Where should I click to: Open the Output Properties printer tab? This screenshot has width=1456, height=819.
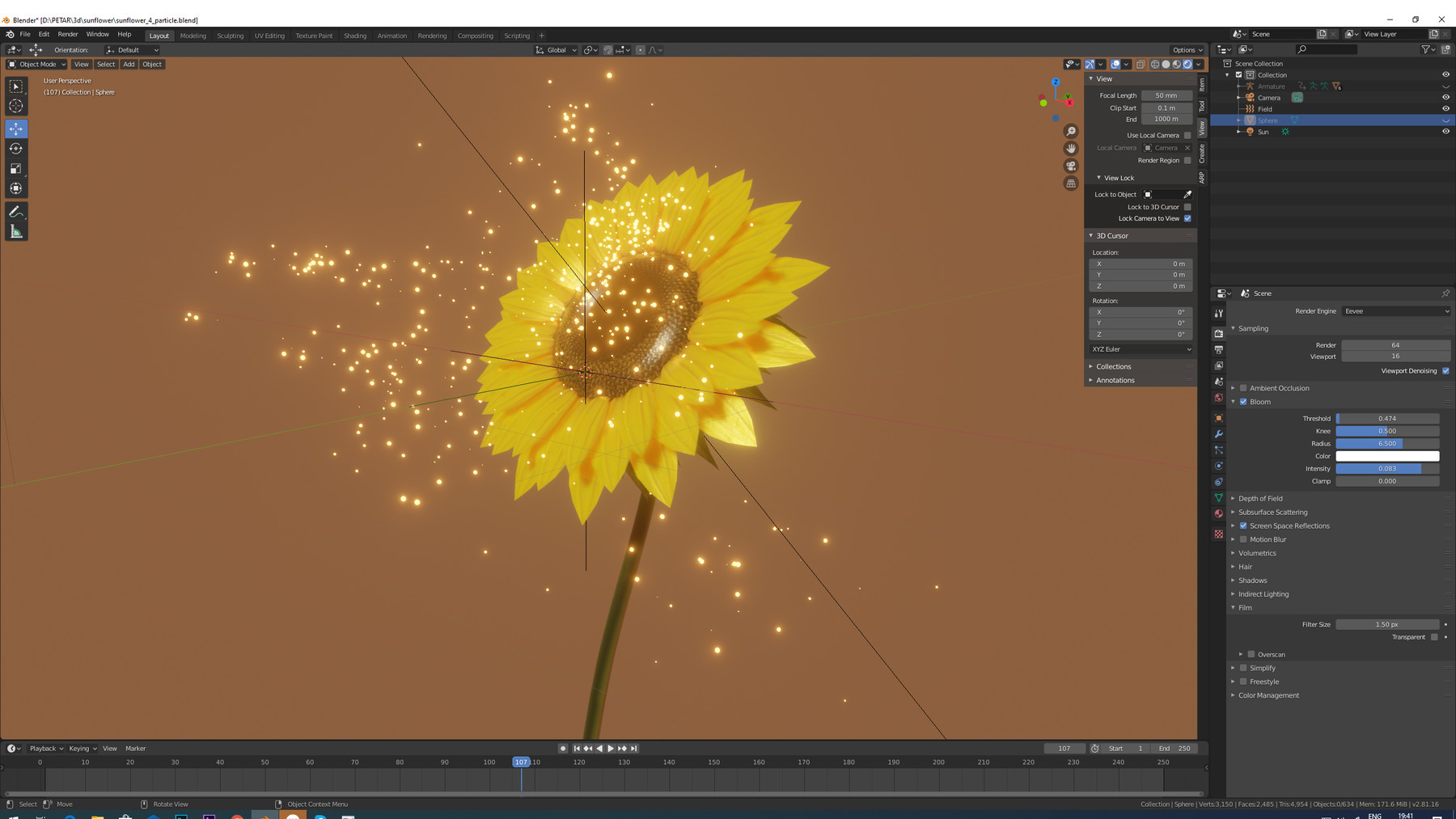coord(1218,351)
